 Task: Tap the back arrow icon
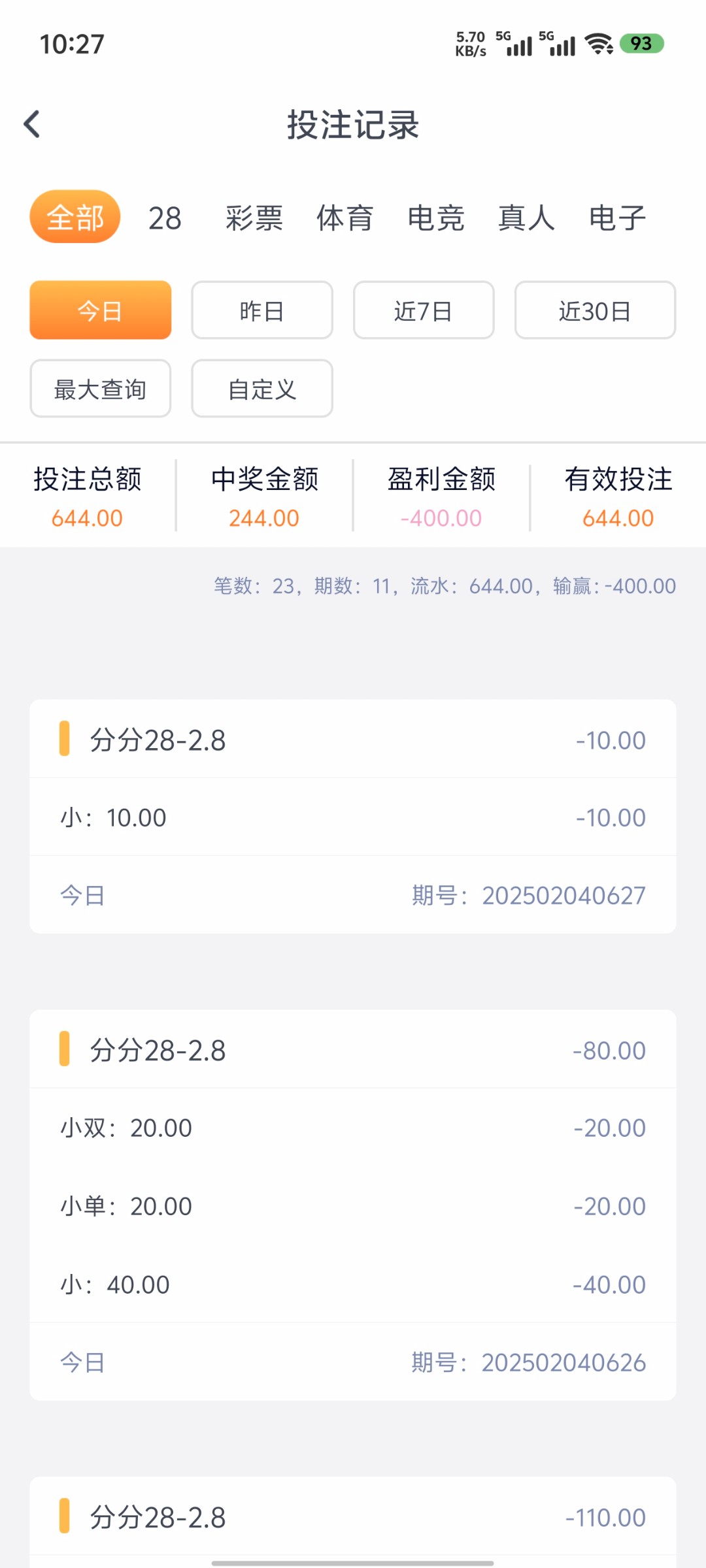point(32,124)
